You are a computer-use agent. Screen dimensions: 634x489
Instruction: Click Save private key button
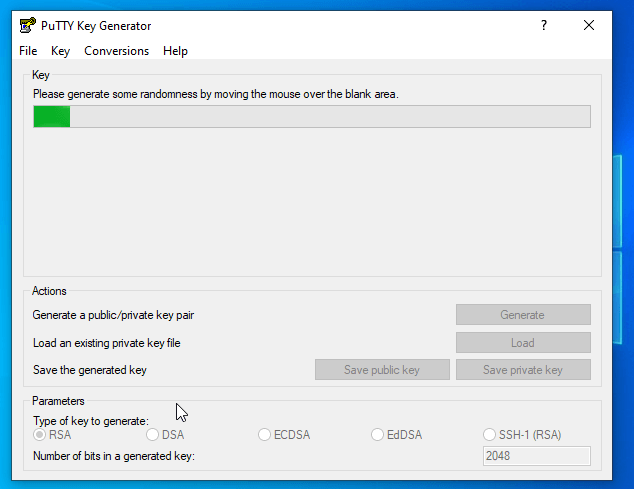point(523,370)
